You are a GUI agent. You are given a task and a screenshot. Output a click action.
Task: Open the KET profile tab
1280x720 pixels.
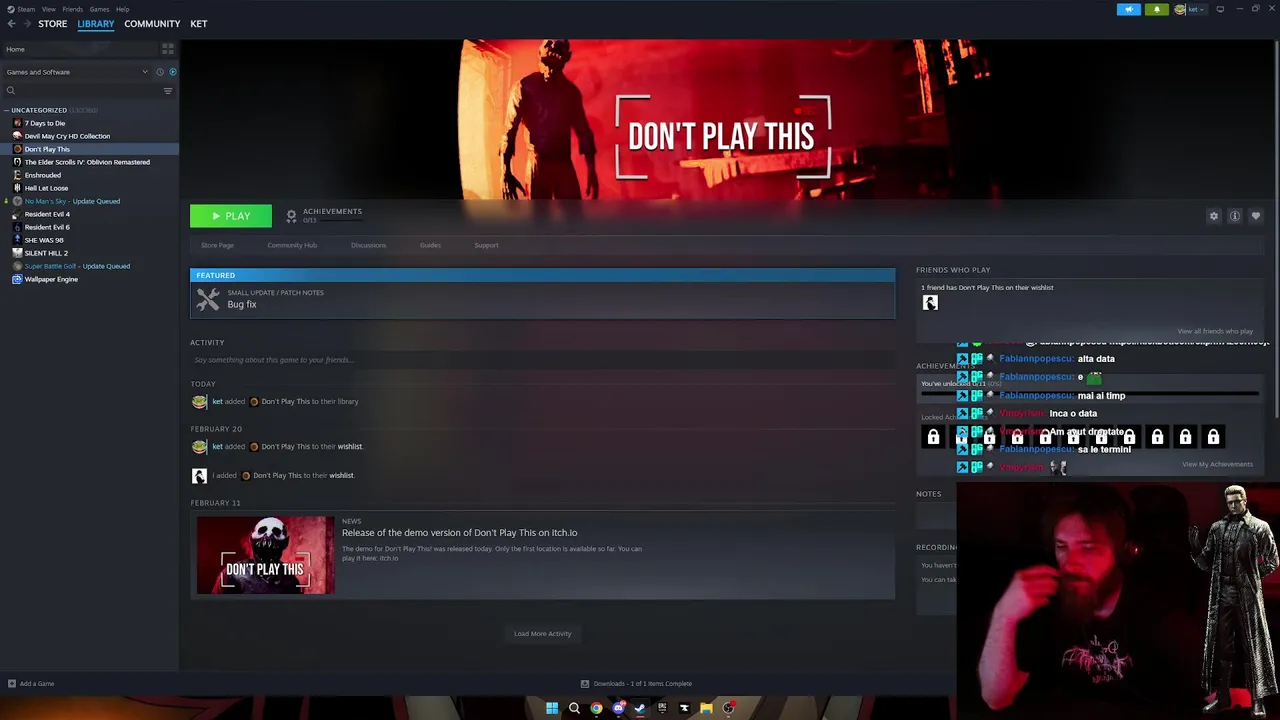point(199,24)
